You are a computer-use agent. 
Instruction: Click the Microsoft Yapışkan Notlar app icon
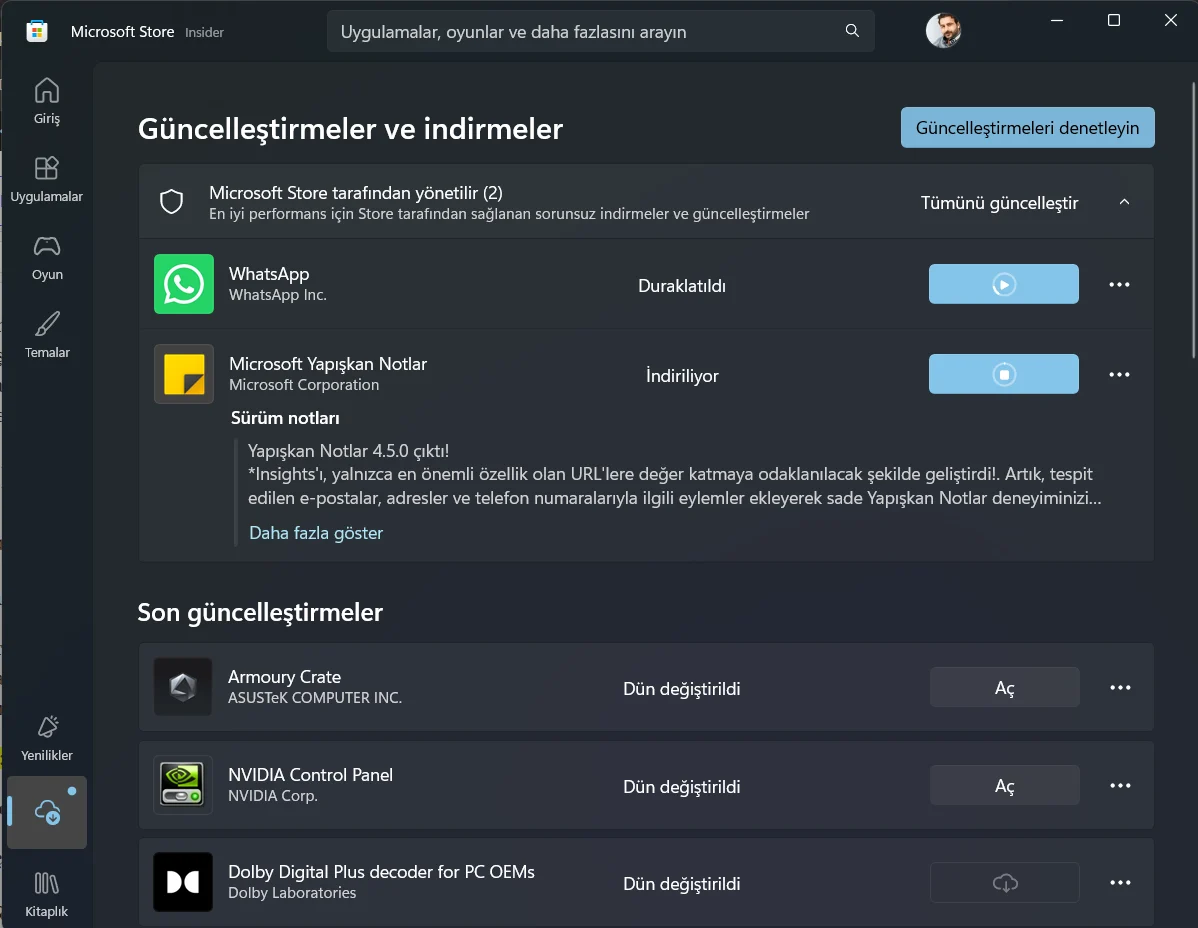(184, 374)
